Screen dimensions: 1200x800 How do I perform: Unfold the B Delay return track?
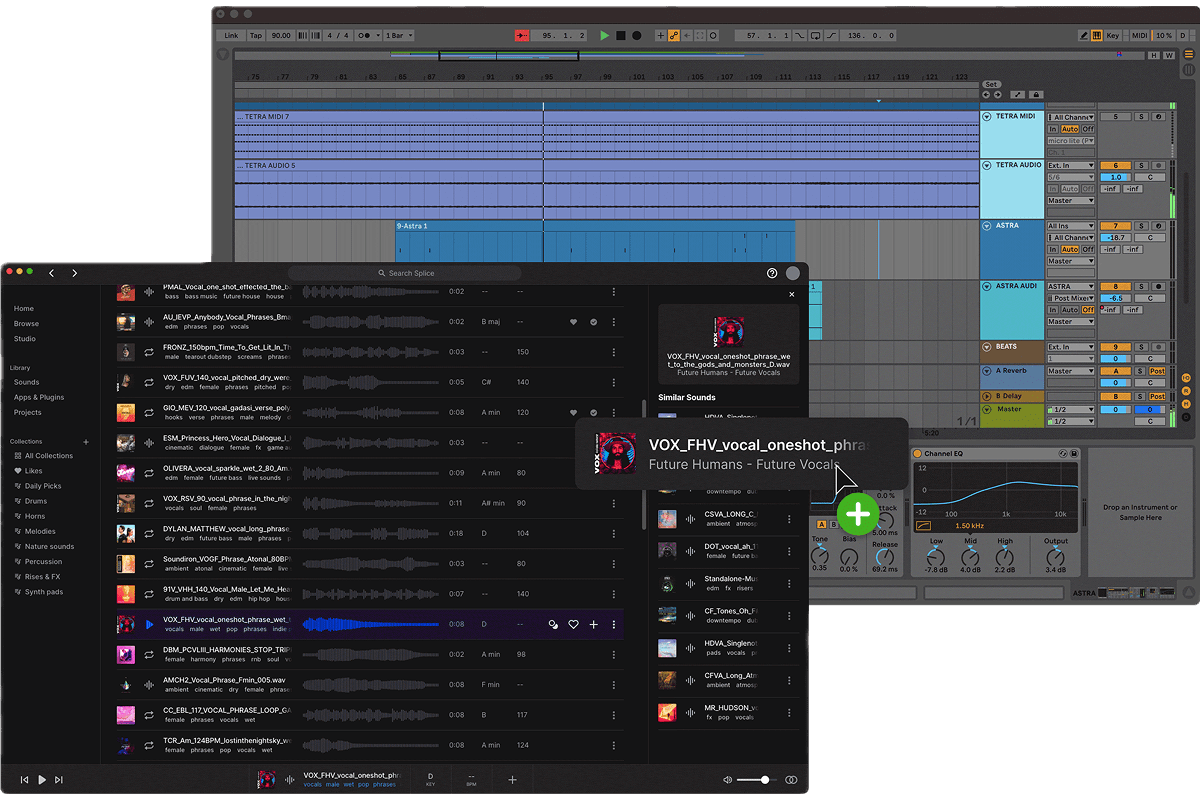pos(987,396)
